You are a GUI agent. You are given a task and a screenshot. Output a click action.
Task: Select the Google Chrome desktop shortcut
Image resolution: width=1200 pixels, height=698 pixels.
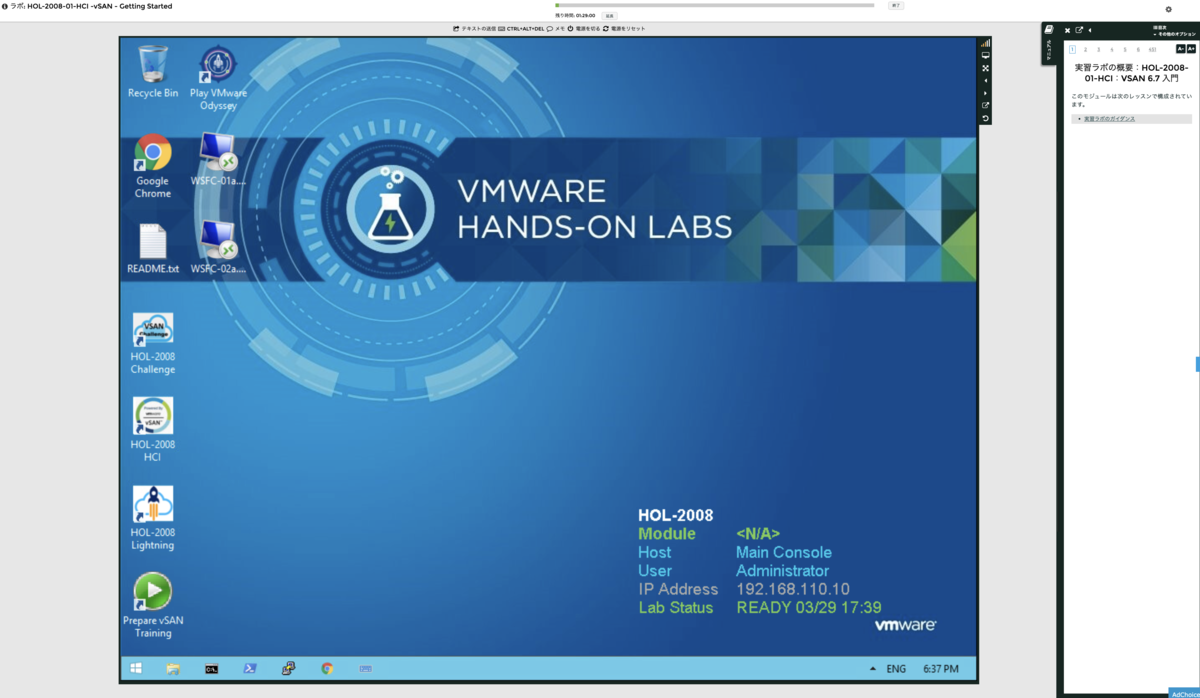153,166
